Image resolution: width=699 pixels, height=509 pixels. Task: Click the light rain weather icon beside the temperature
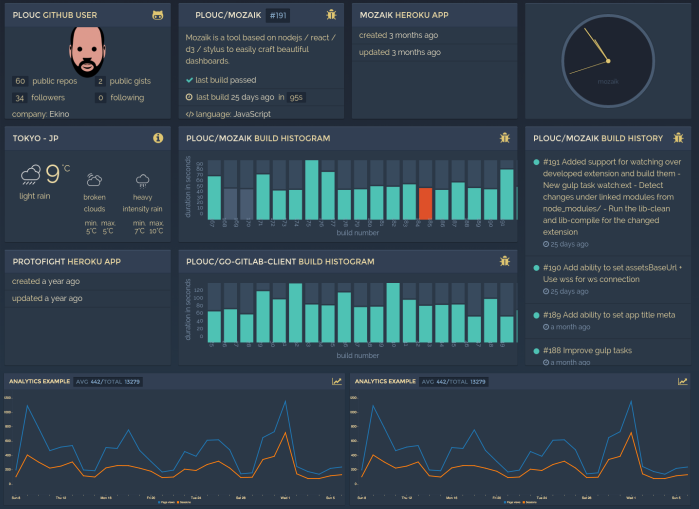click(30, 176)
